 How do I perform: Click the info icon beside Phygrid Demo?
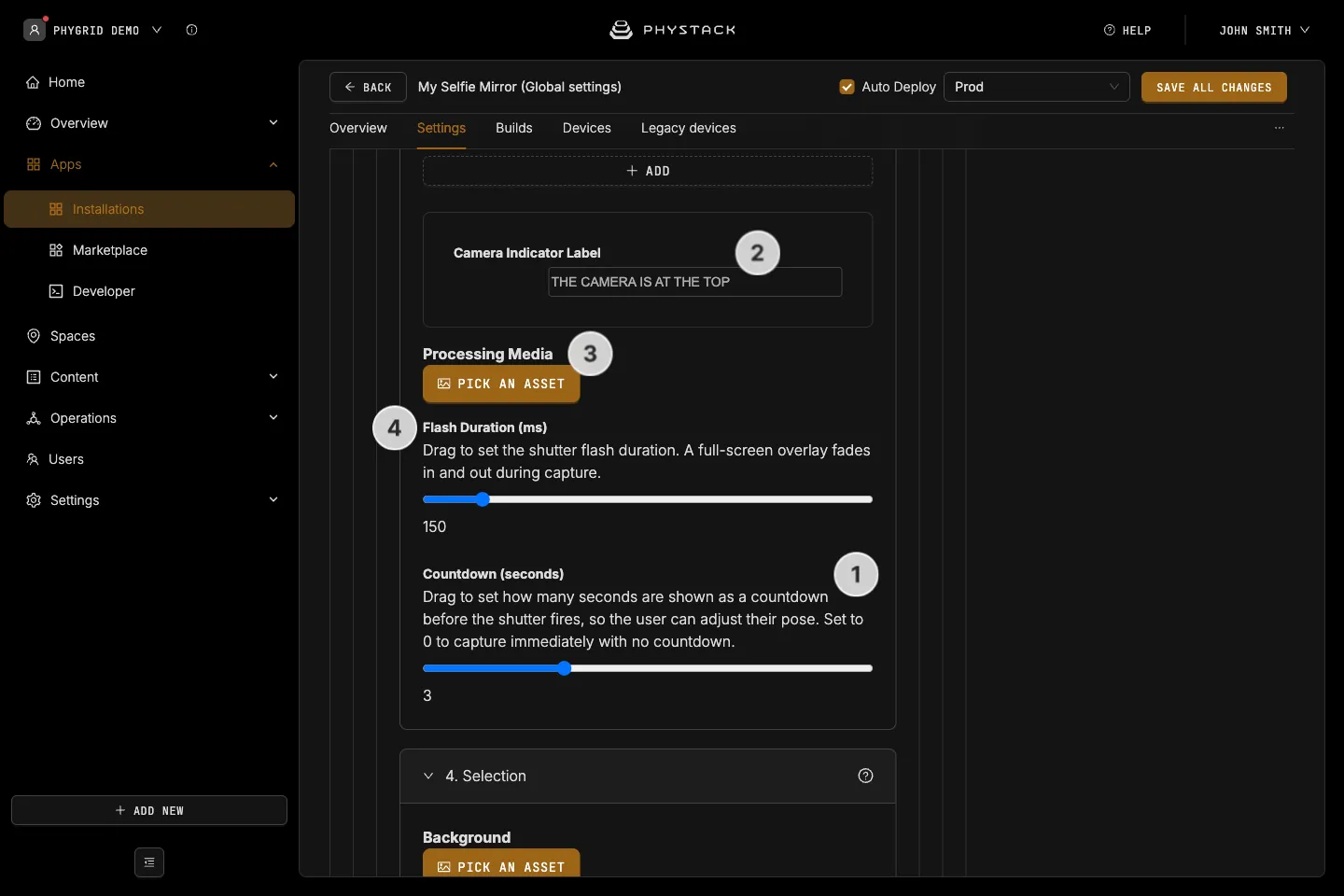(x=191, y=30)
